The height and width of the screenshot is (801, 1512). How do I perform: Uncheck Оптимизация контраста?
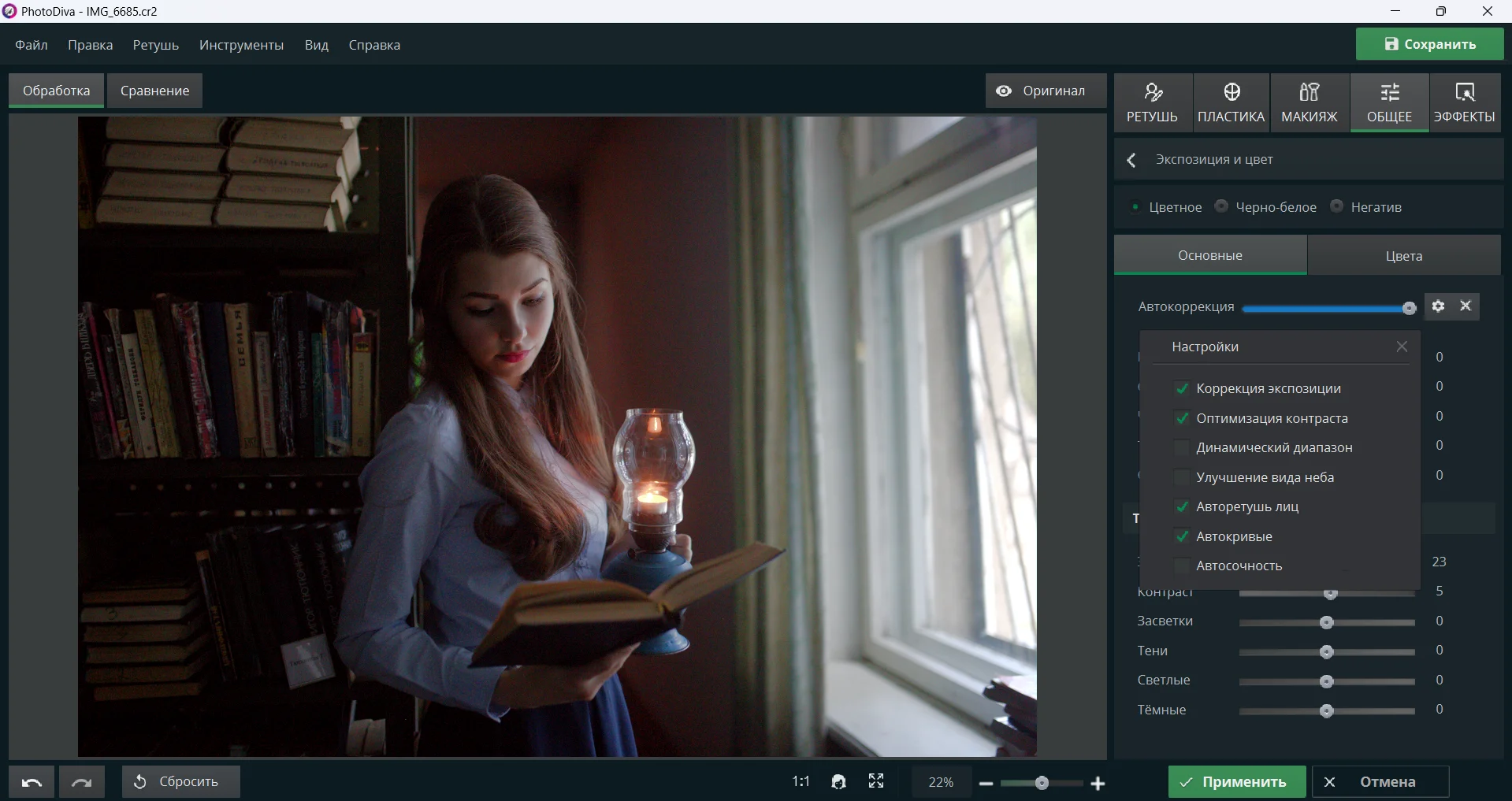pos(1182,418)
